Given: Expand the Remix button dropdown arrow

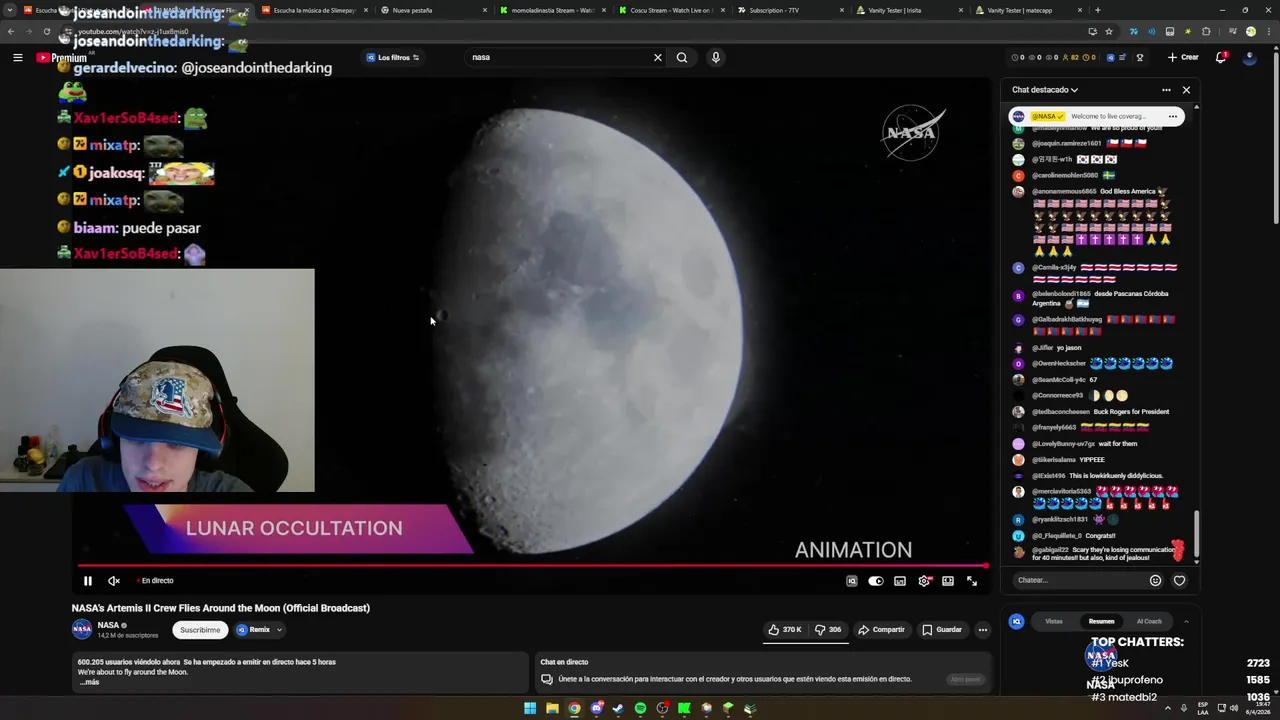Looking at the screenshot, I should [279, 630].
